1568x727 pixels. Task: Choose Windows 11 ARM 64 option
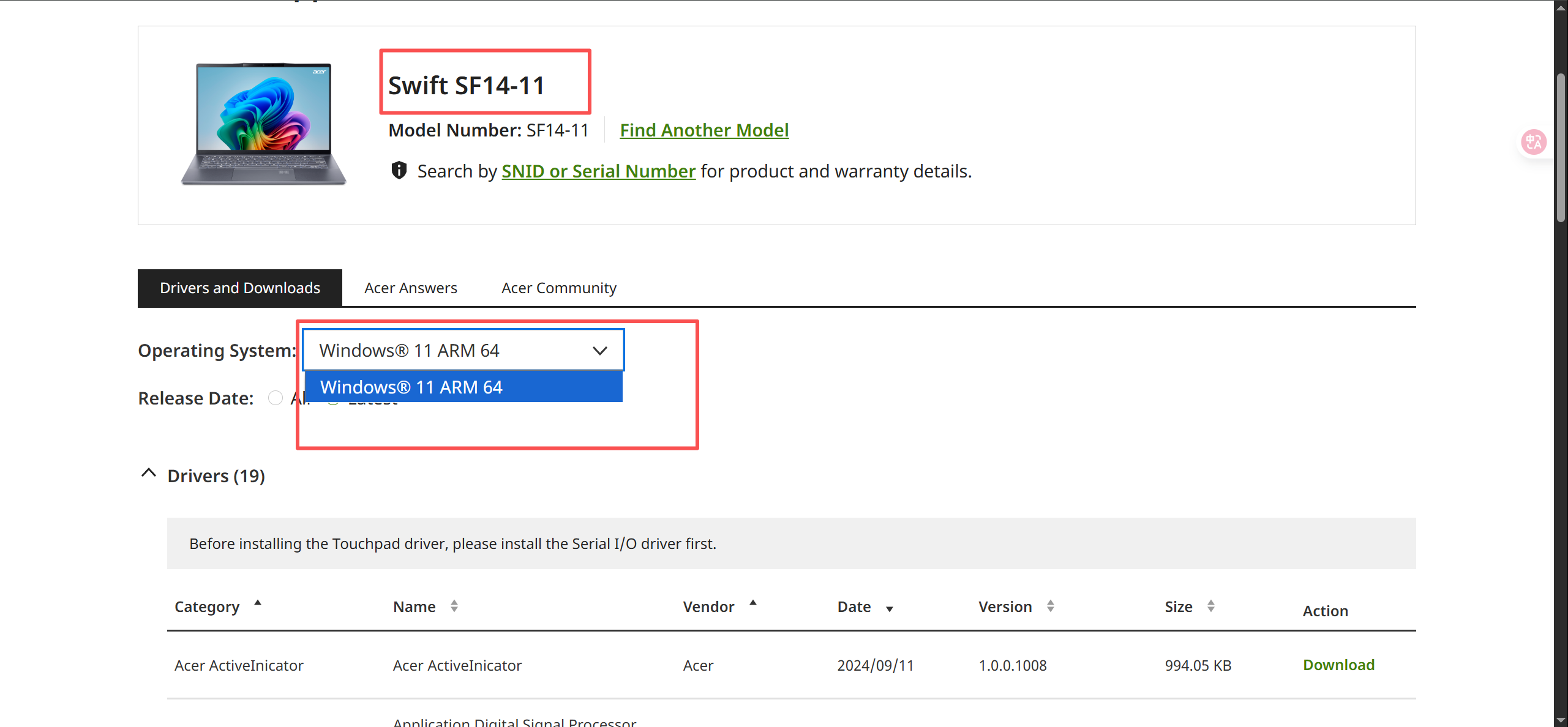(x=463, y=387)
